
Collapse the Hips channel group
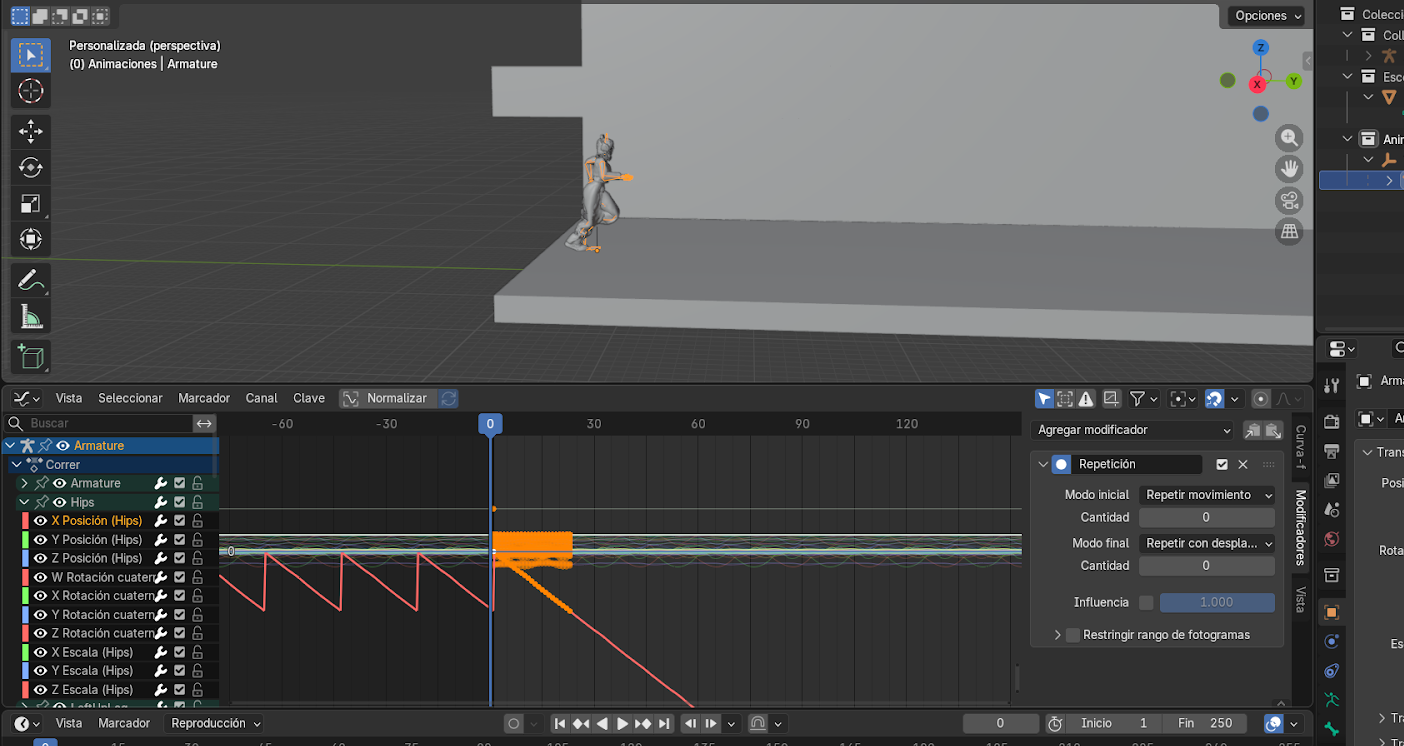coord(24,502)
